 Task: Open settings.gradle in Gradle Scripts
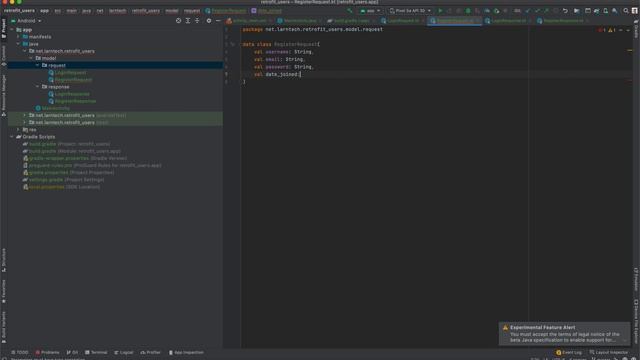pos(63,180)
